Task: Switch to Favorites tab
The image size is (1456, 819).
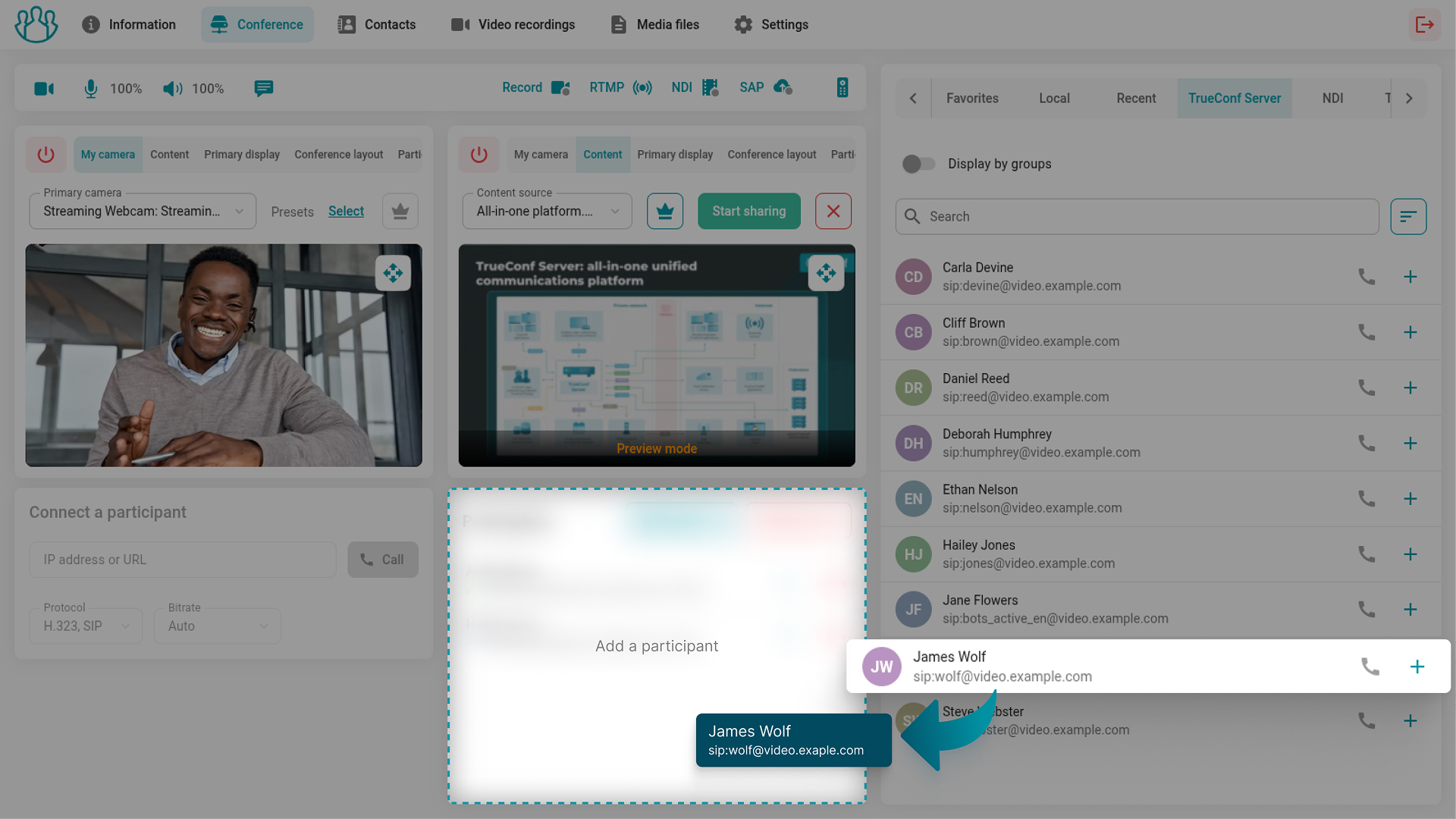Action: click(972, 99)
